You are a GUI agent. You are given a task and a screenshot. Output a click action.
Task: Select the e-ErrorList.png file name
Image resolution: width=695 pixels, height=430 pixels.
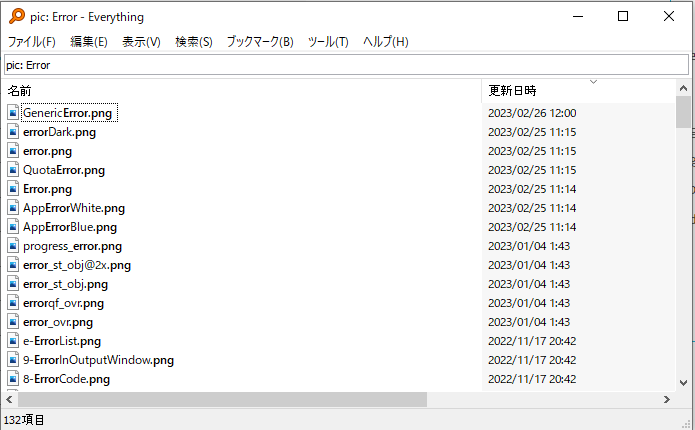point(62,341)
